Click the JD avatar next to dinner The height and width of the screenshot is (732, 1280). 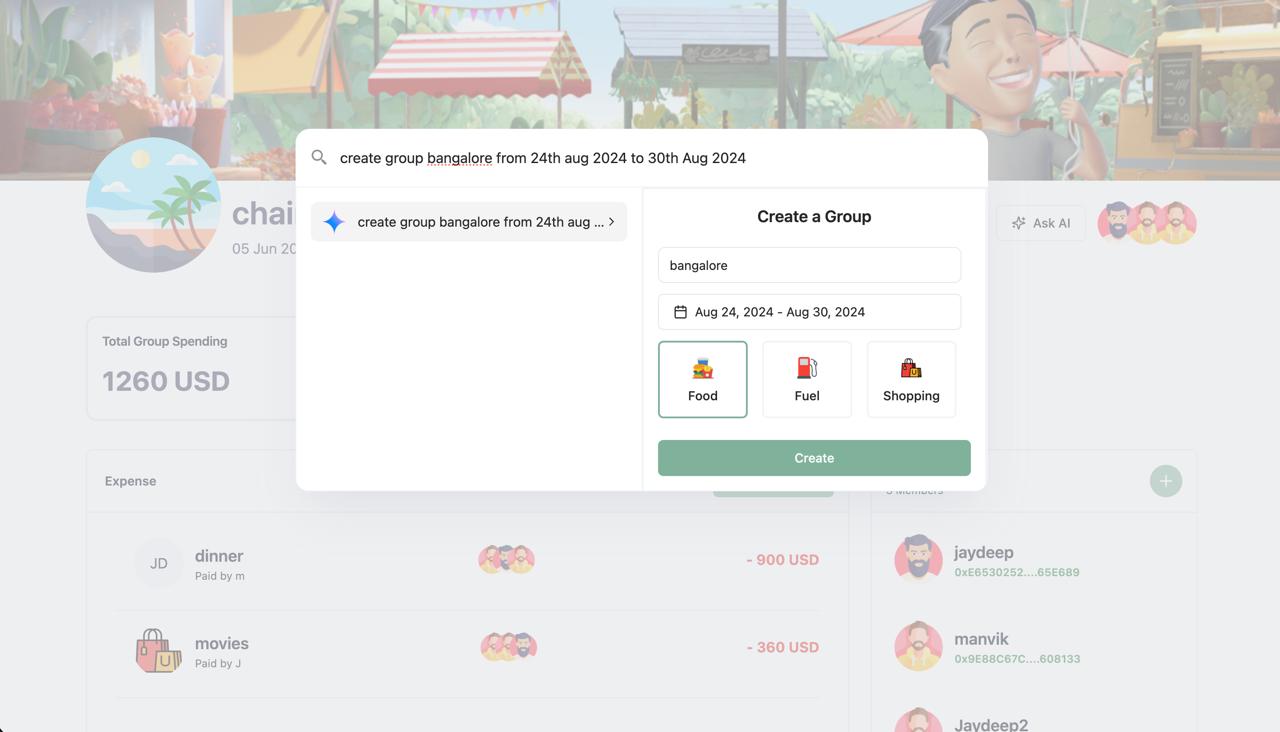159,563
